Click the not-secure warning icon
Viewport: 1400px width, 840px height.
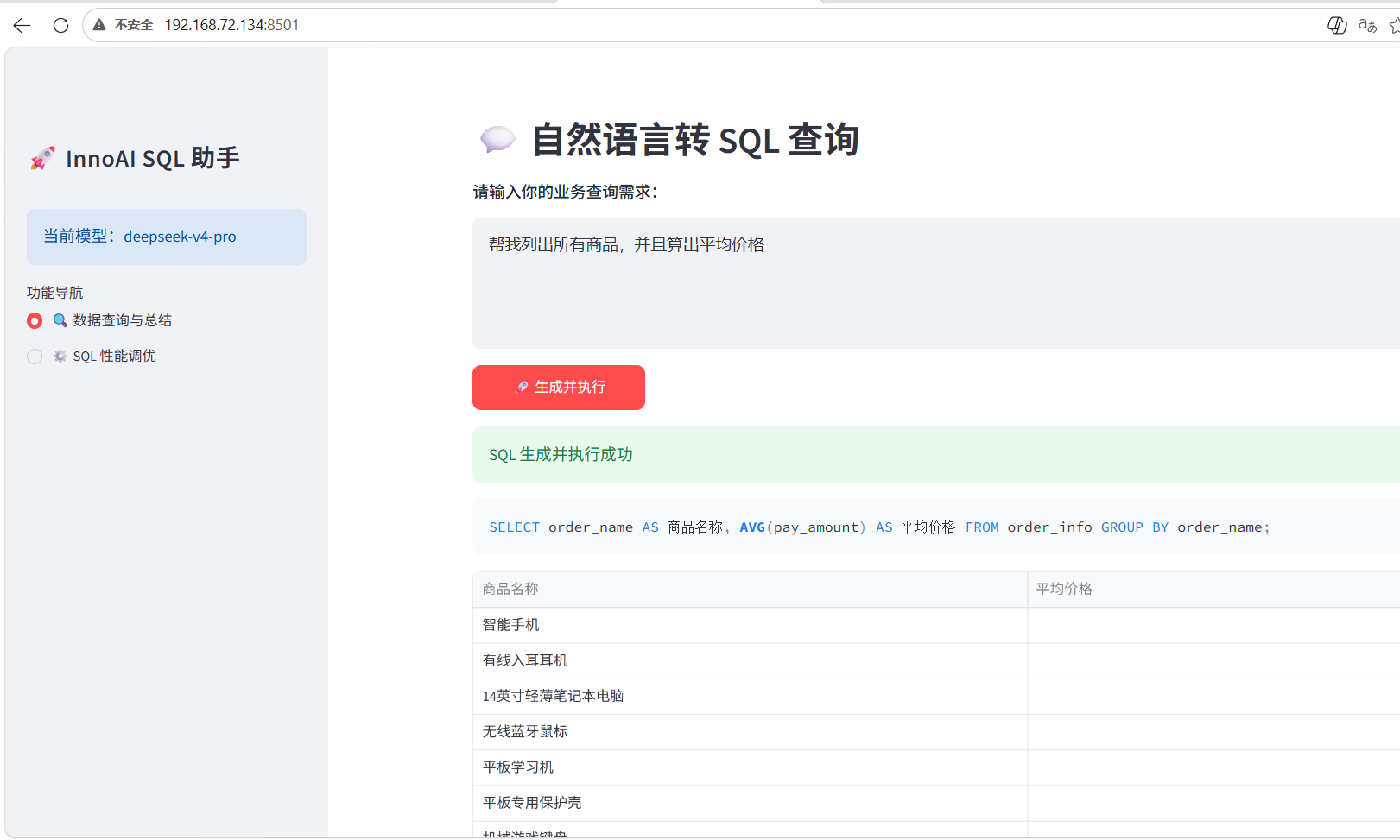[x=99, y=25]
